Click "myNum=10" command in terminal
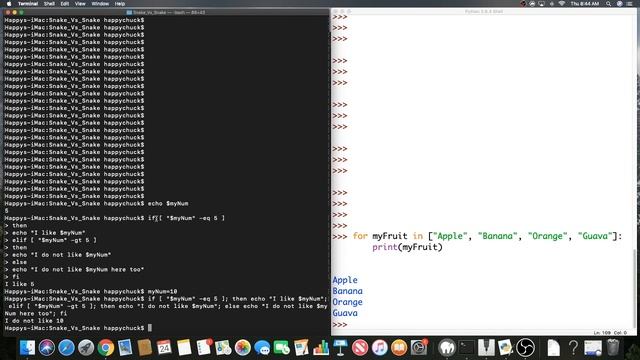Screen dimensions: 640x360 (x=162, y=291)
